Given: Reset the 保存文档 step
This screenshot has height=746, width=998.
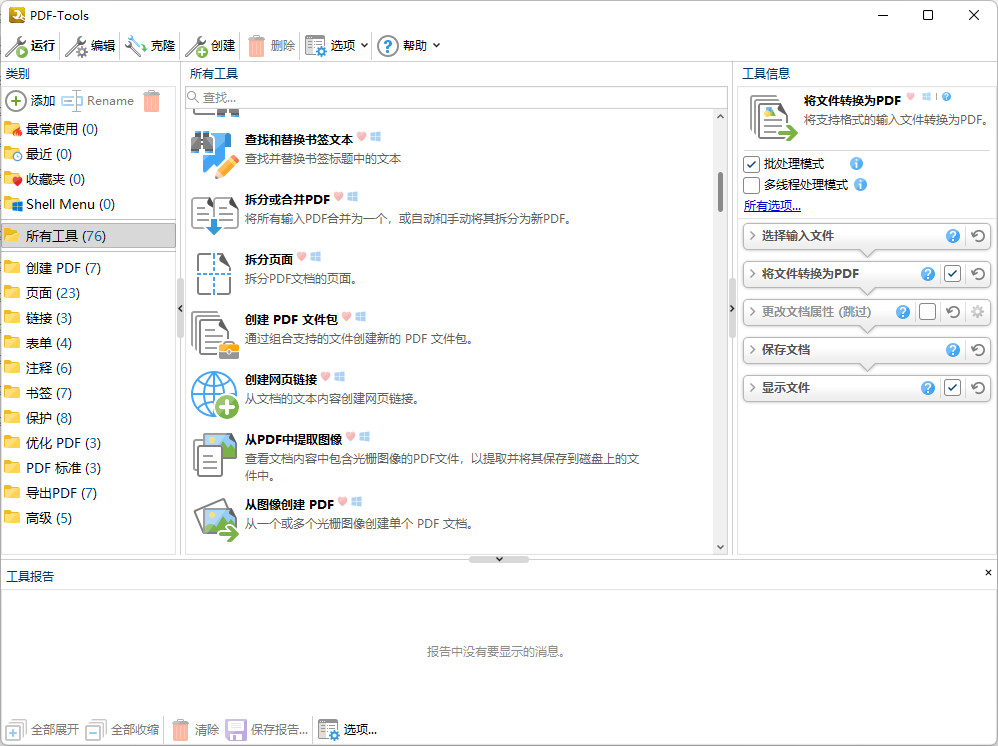Looking at the screenshot, I should coord(978,350).
